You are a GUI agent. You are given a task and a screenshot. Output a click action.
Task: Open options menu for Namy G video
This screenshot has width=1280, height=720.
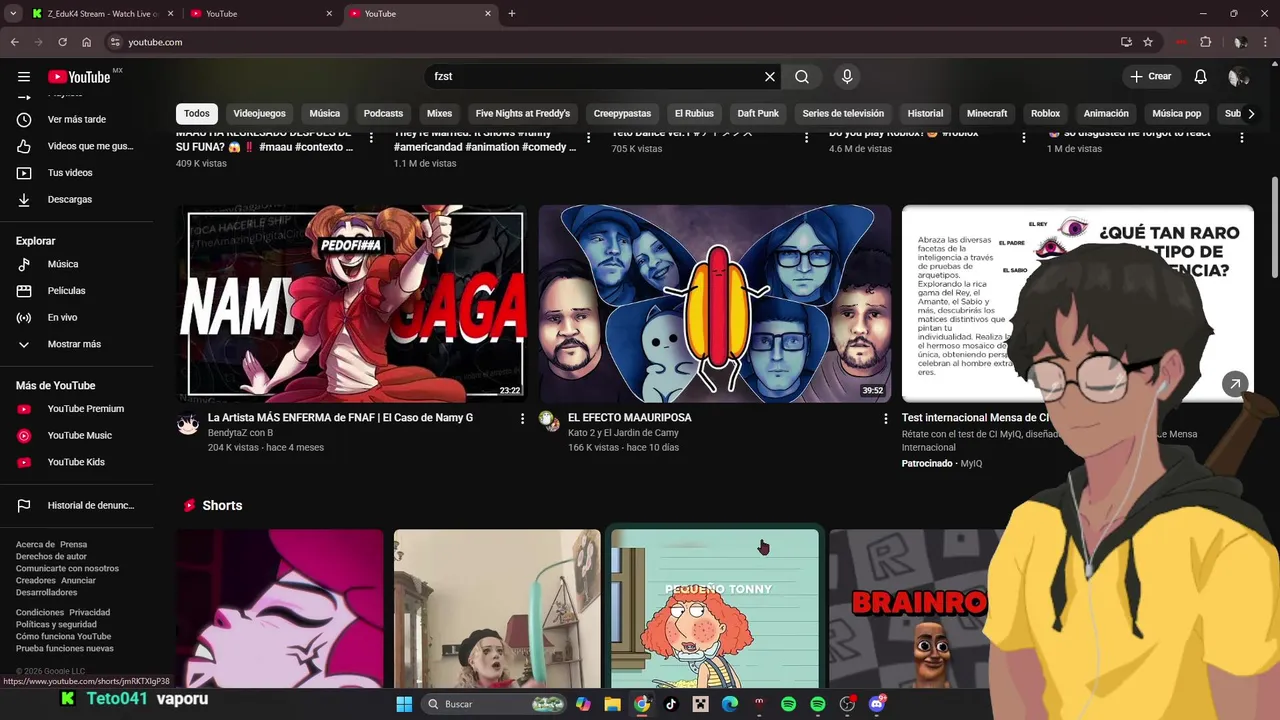pyautogui.click(x=522, y=419)
